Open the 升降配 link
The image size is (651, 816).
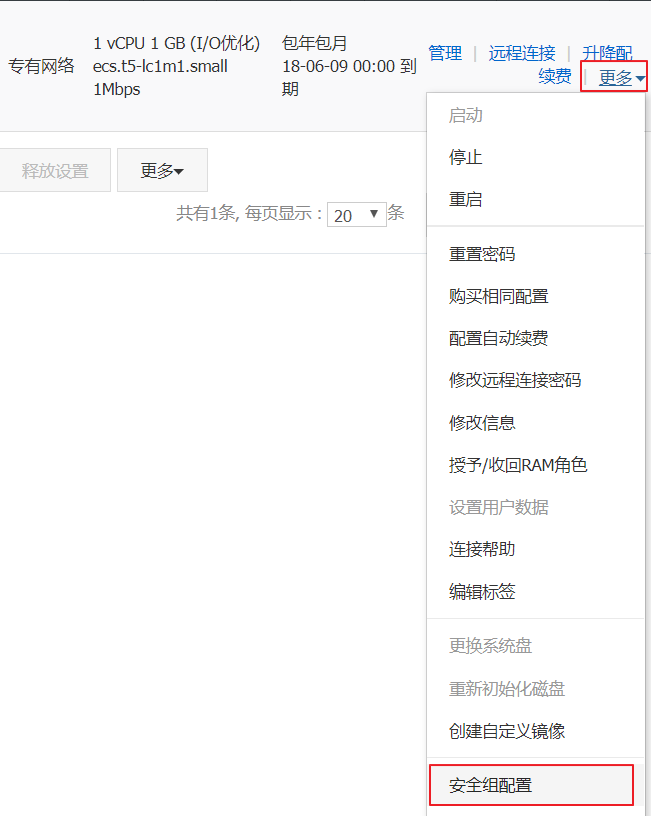(x=607, y=53)
